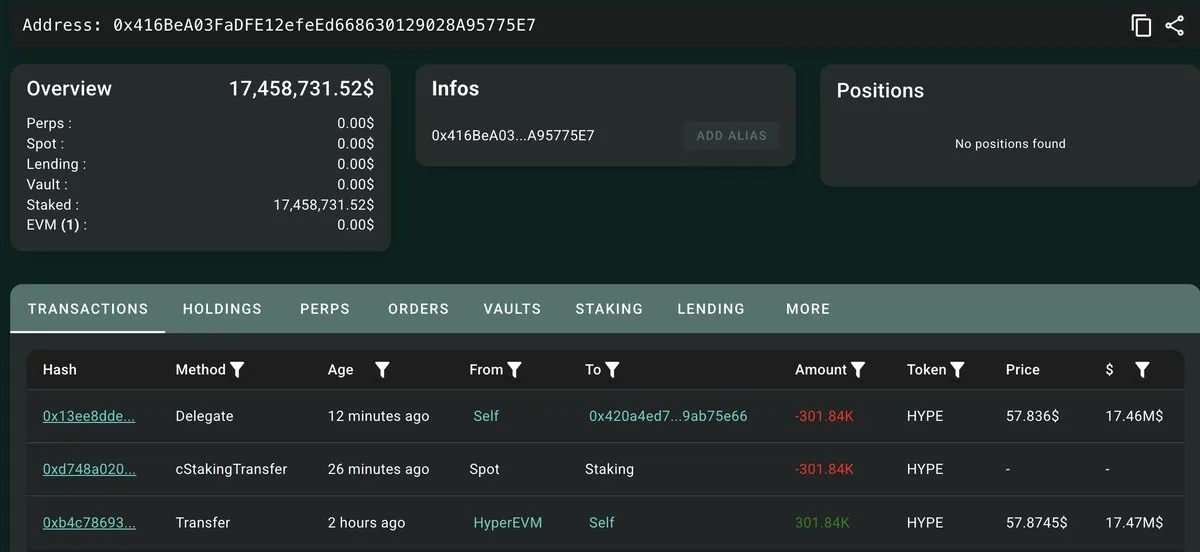This screenshot has width=1200, height=552.
Task: Switch to the Holdings tab
Action: pyautogui.click(x=222, y=309)
